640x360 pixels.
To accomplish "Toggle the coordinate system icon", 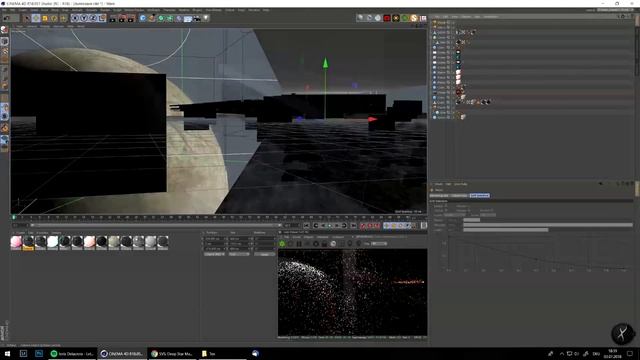I will [102, 18].
